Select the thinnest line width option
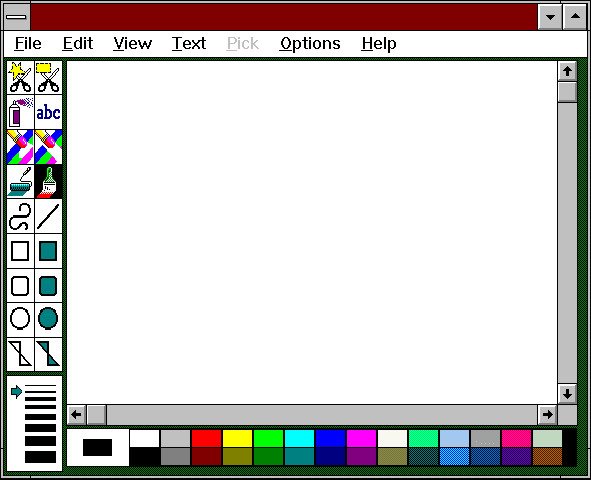Viewport: 591px width, 480px height. coord(40,386)
